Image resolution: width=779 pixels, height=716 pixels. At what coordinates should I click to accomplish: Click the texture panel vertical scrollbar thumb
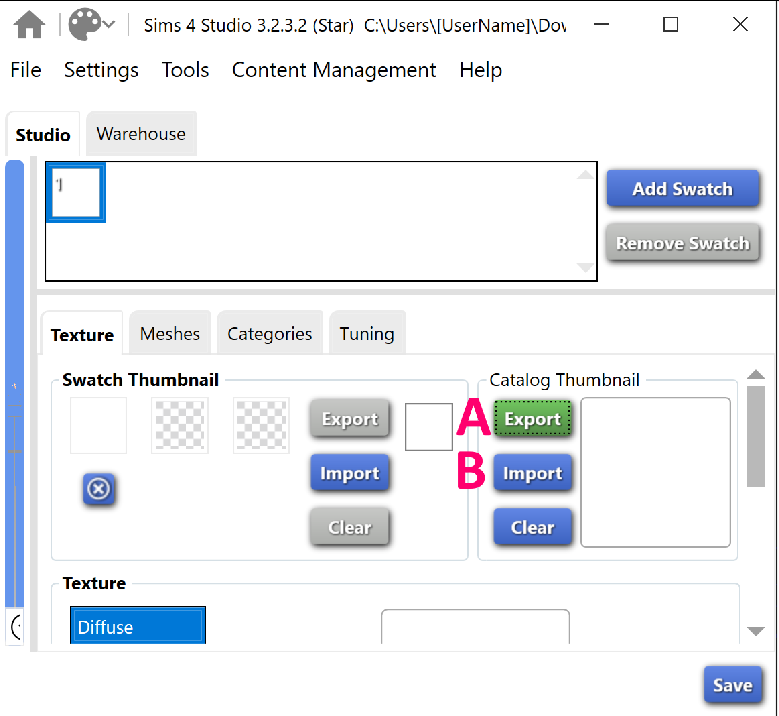(x=756, y=436)
